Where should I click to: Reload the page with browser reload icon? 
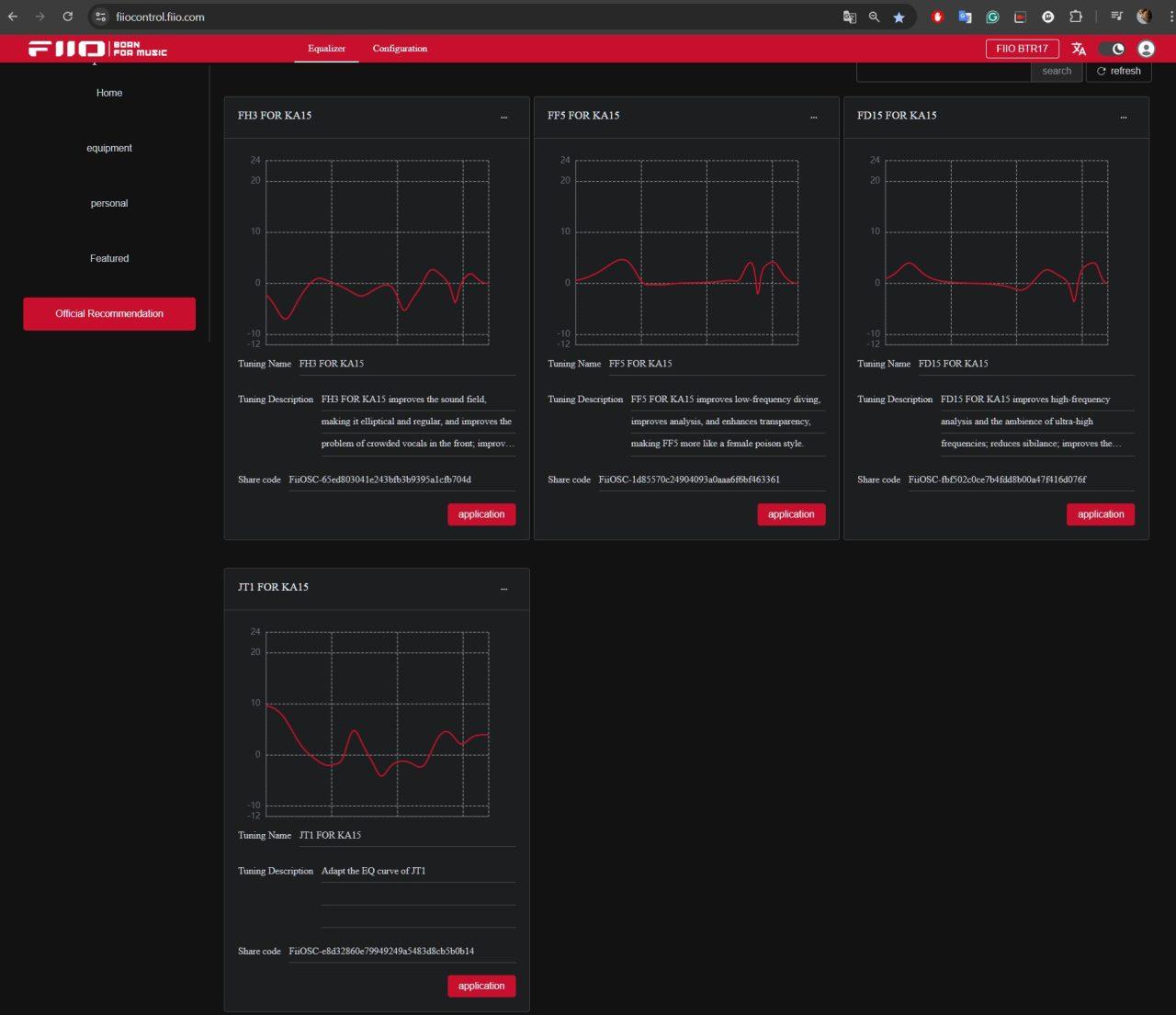click(x=67, y=17)
